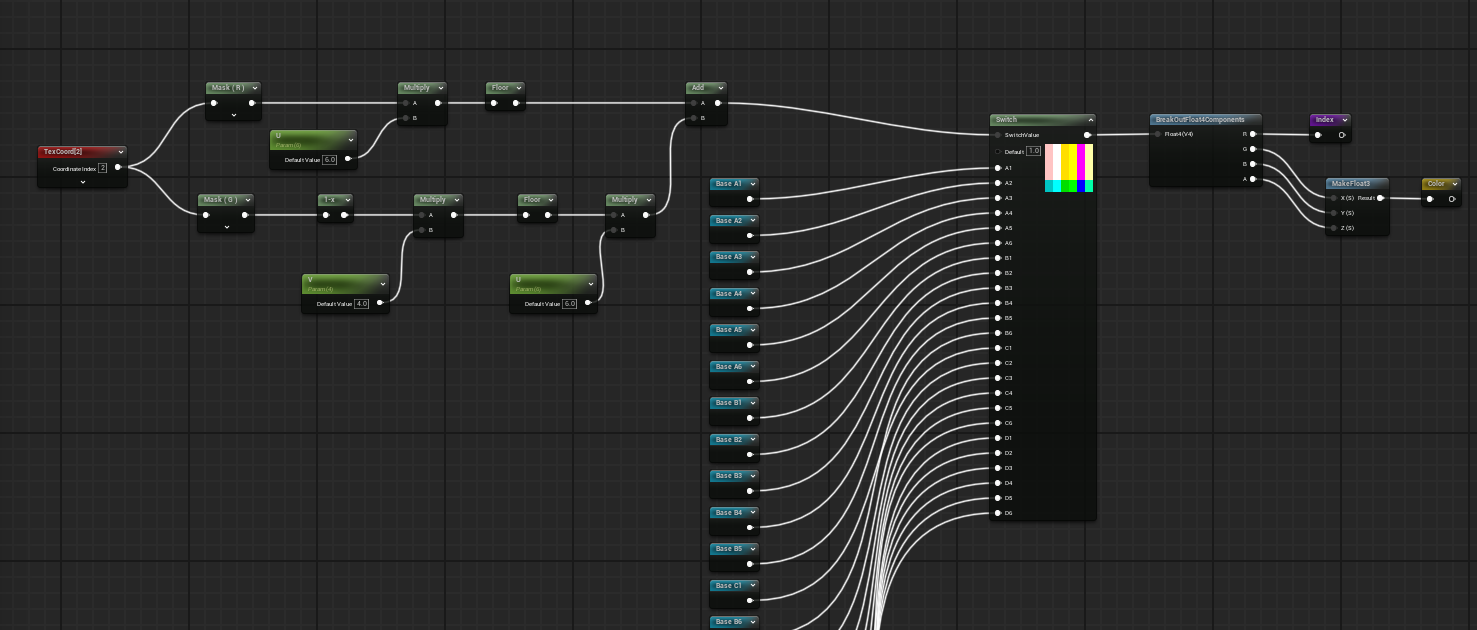
Task: Open the Base A4 node header chevron
Action: pyautogui.click(x=752, y=294)
